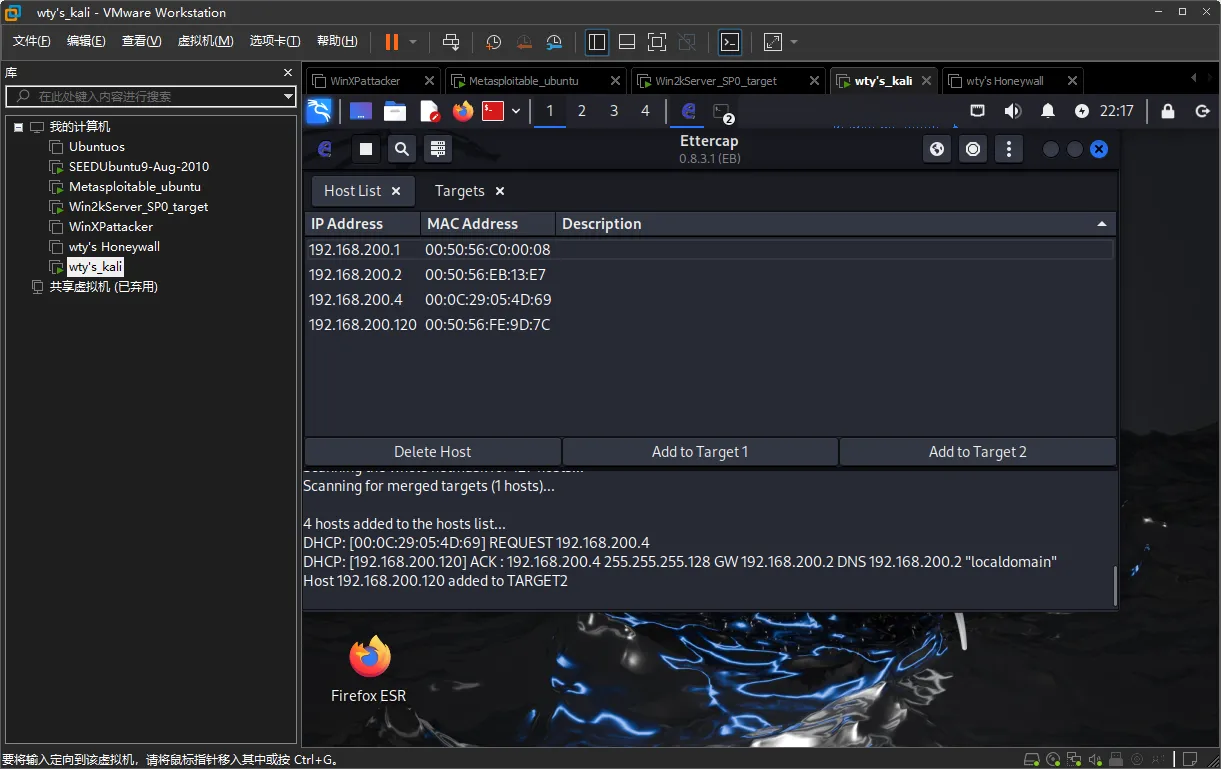Click VMware send Ctrl+Alt+Del icon
The height and width of the screenshot is (769, 1221).
[451, 42]
